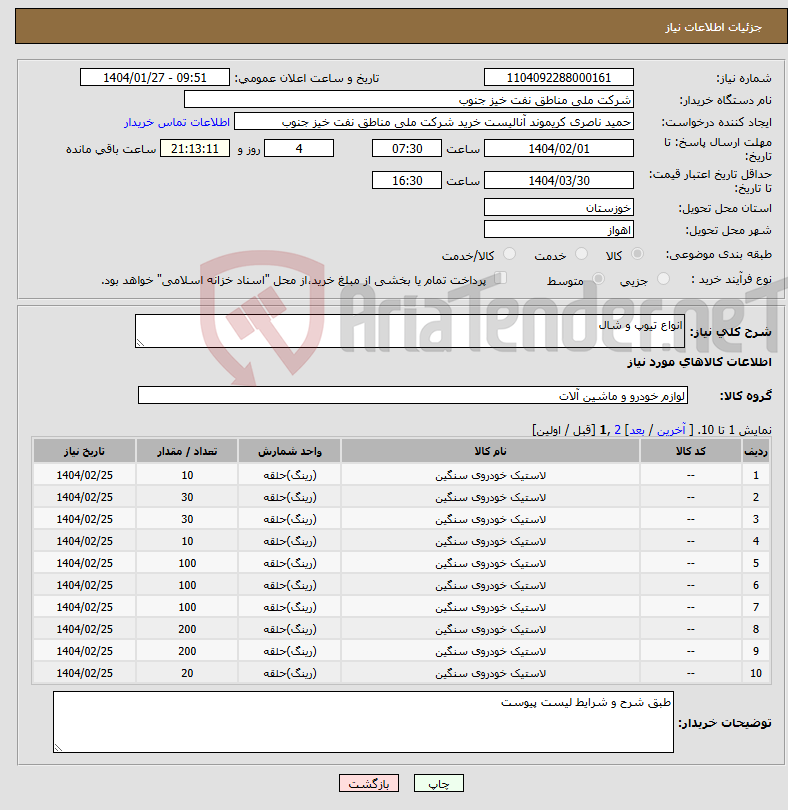Click the نام کالا column header
The height and width of the screenshot is (810, 788).
tap(490, 451)
